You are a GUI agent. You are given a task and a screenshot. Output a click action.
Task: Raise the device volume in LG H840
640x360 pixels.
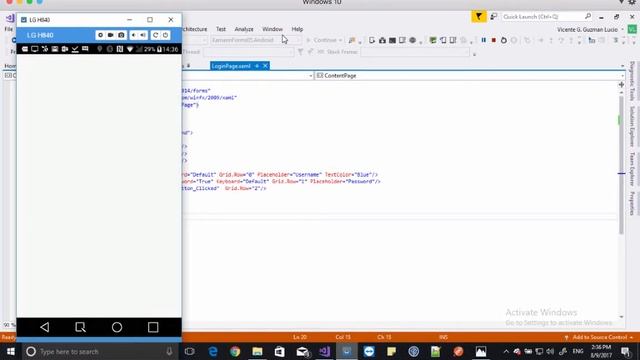(143, 35)
